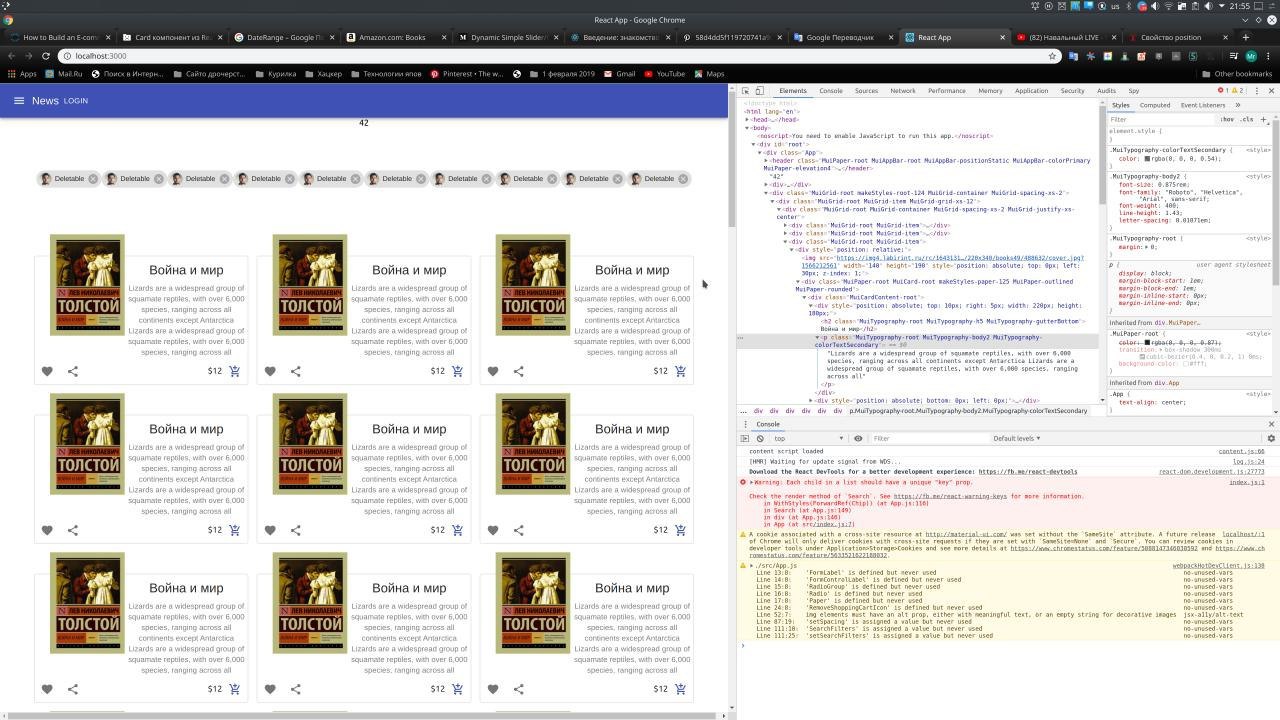Image resolution: width=1280 pixels, height=720 pixels.
Task: Expand the header MuiAppBar node
Action: click(766, 160)
